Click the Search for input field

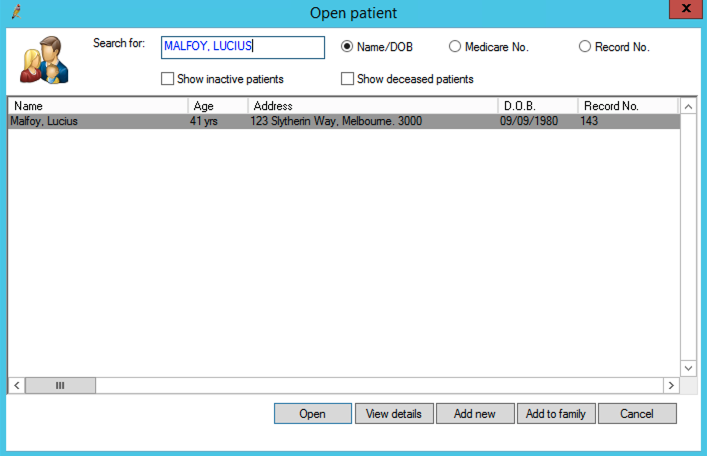click(x=243, y=47)
